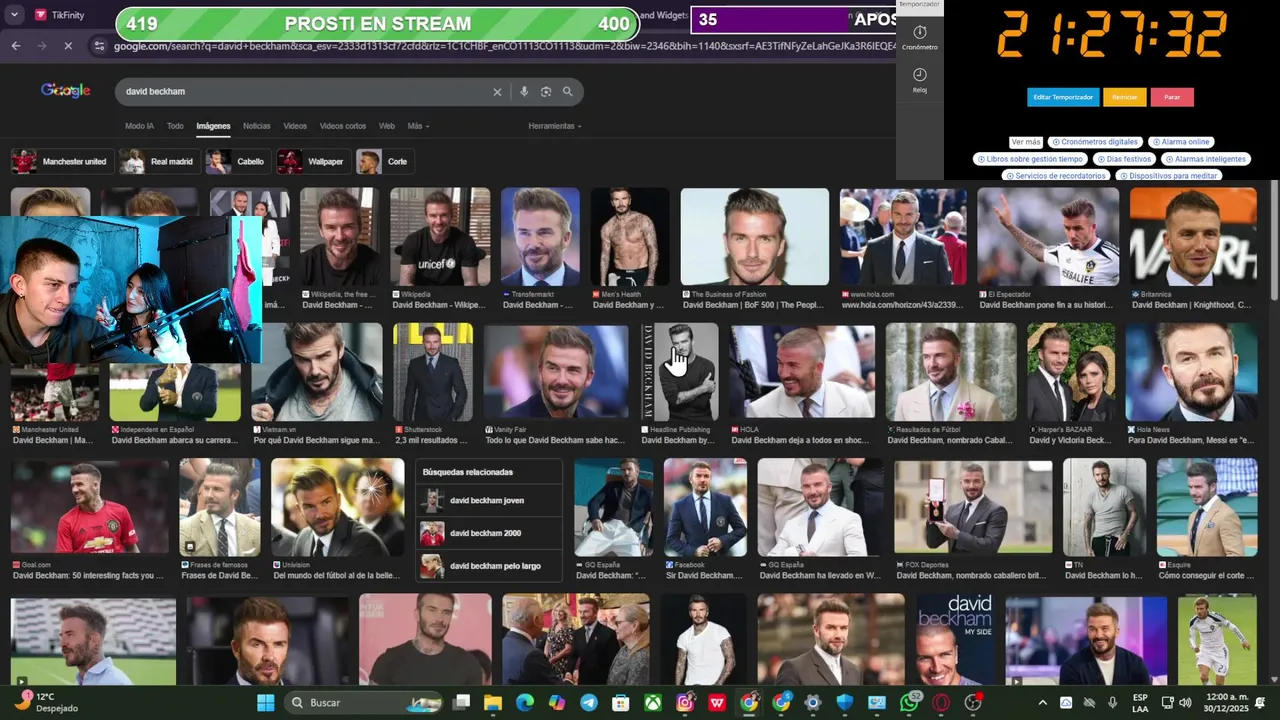Click the Reiniciar timer button
The height and width of the screenshot is (720, 1280).
[x=1125, y=97]
